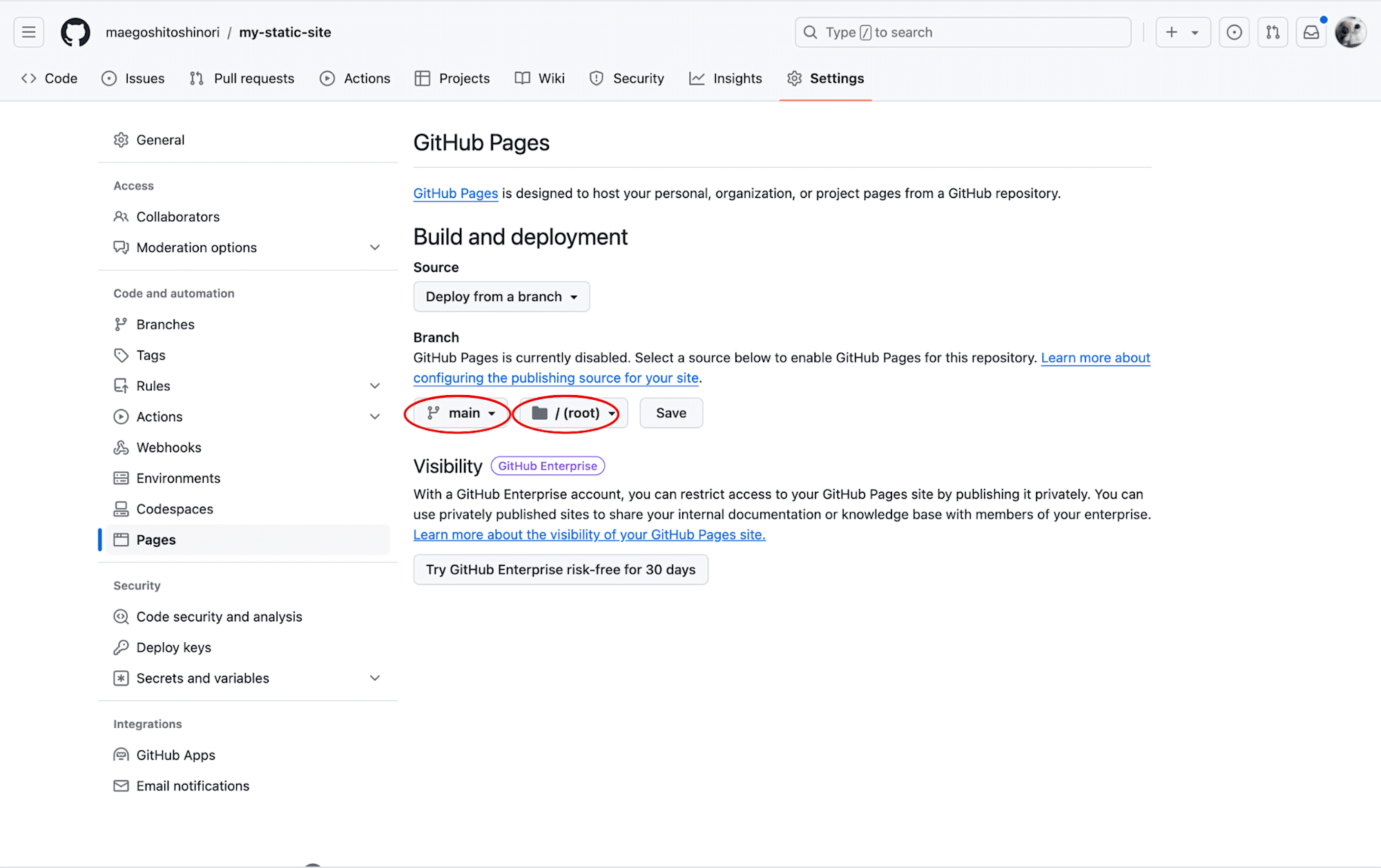1381x868 pixels.
Task: Switch to the Wiki tab
Action: pos(540,79)
